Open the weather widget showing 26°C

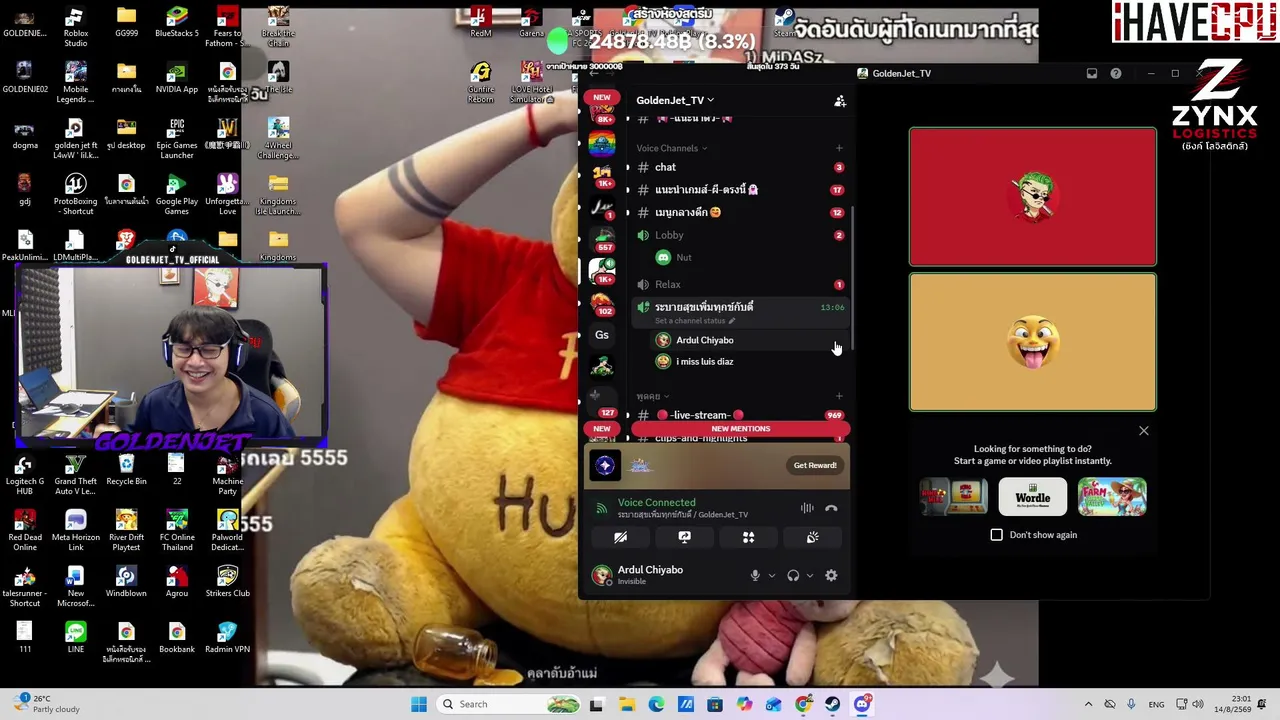tap(45, 704)
